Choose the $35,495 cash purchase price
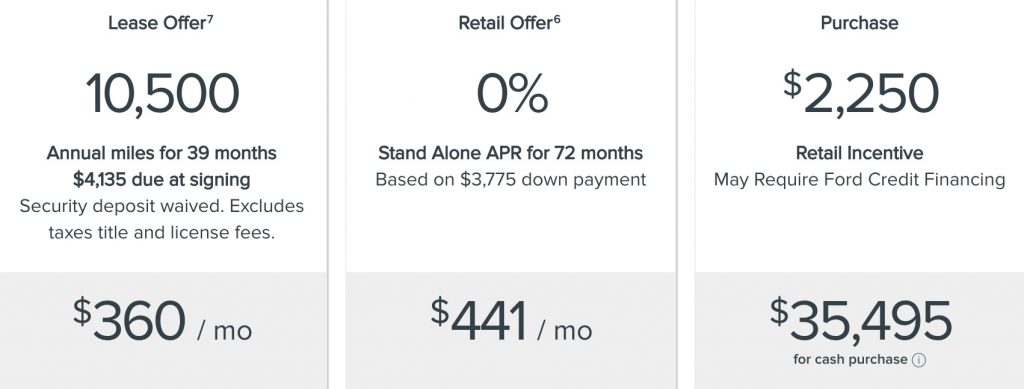This screenshot has width=1024, height=389. 861,319
